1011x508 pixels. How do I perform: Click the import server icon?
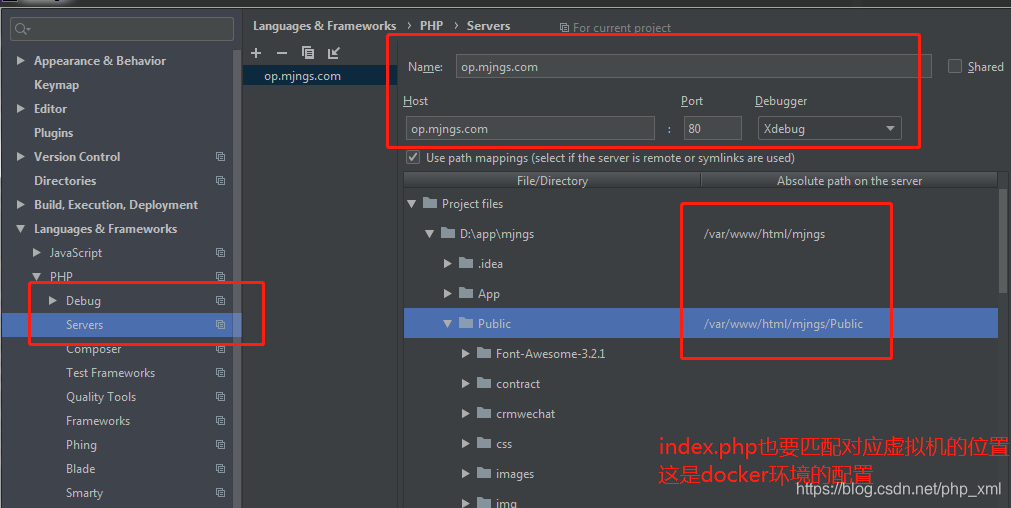(334, 53)
